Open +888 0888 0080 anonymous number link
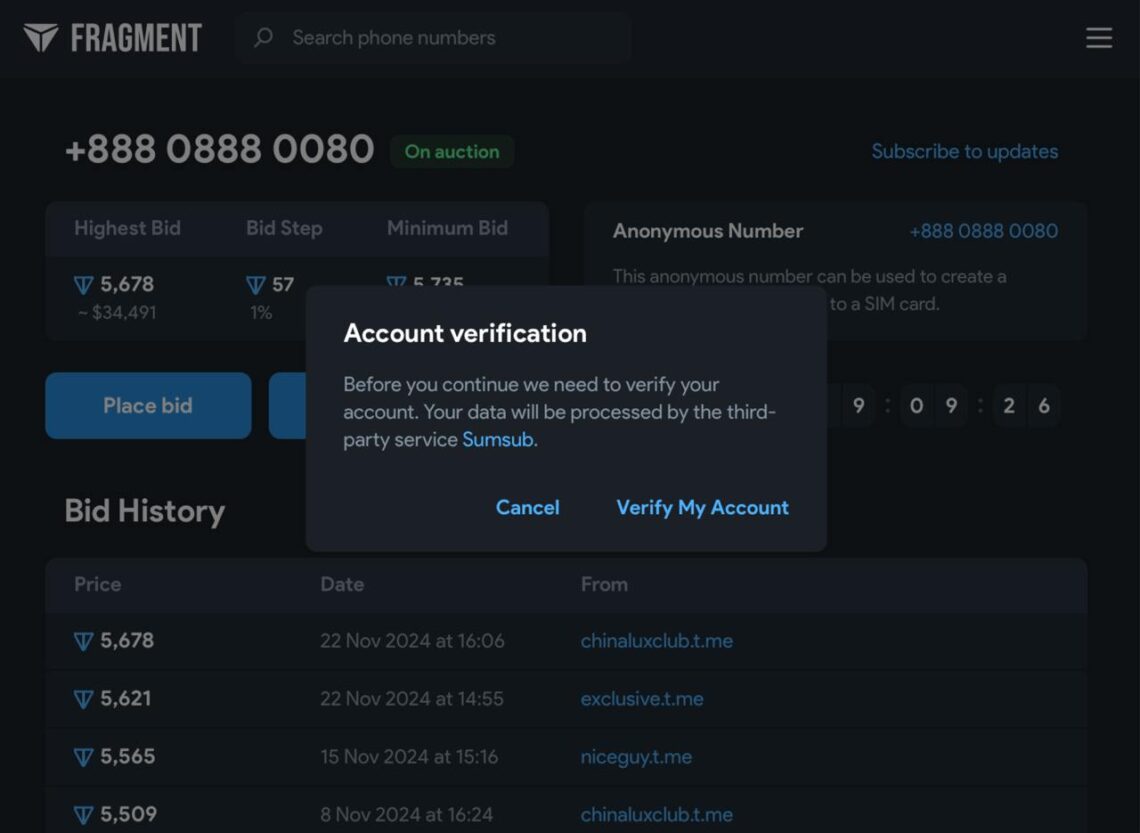Image resolution: width=1140 pixels, height=833 pixels. pos(983,231)
